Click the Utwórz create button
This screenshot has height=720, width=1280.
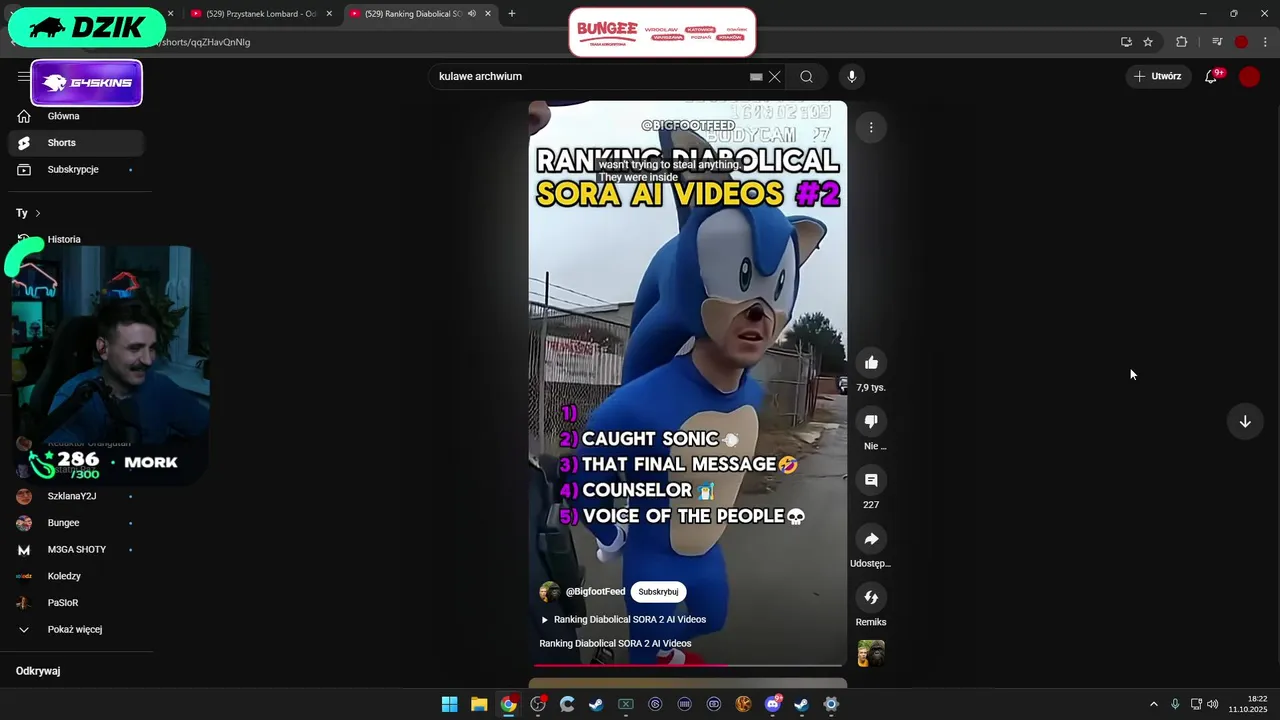[x=1157, y=76]
